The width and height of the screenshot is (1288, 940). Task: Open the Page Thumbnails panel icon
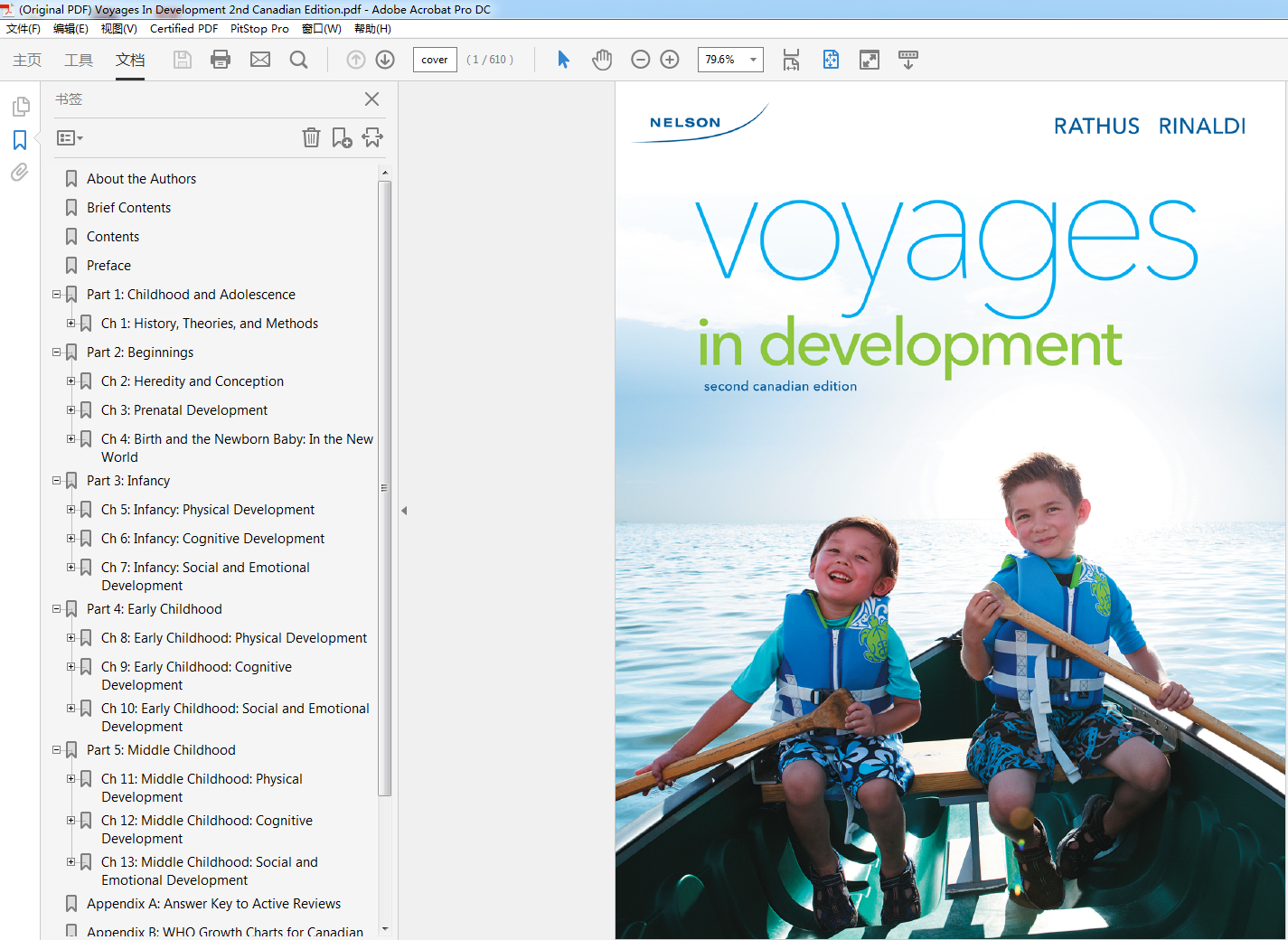pos(20,107)
